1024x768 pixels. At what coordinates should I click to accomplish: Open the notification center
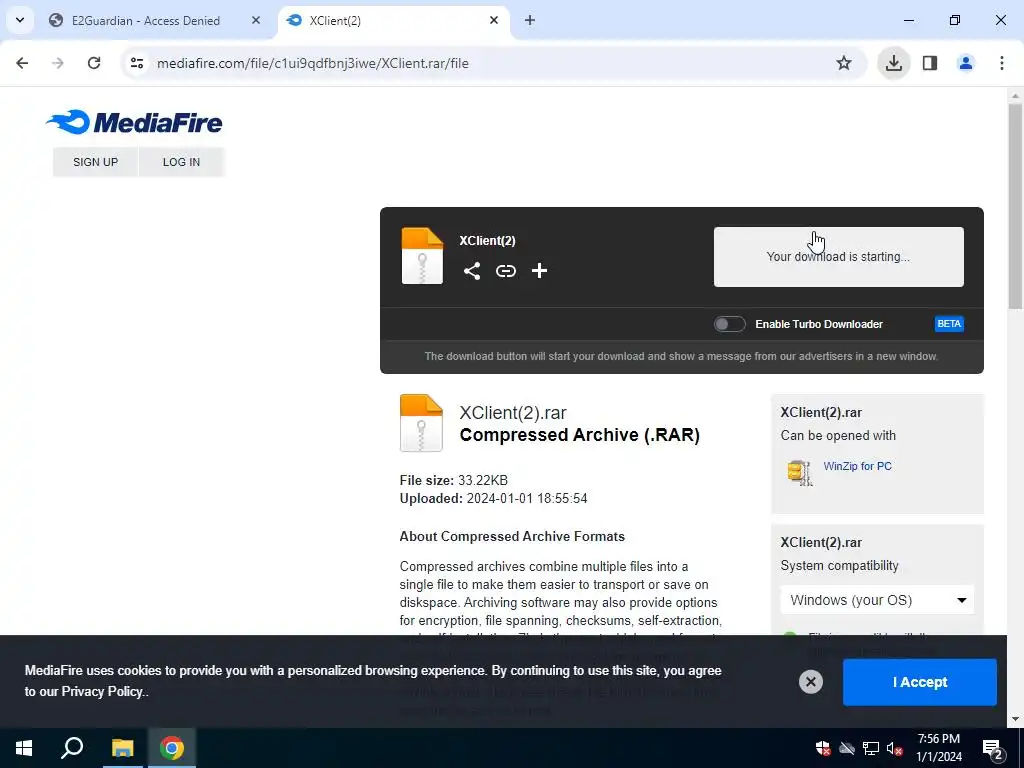pyautogui.click(x=993, y=749)
